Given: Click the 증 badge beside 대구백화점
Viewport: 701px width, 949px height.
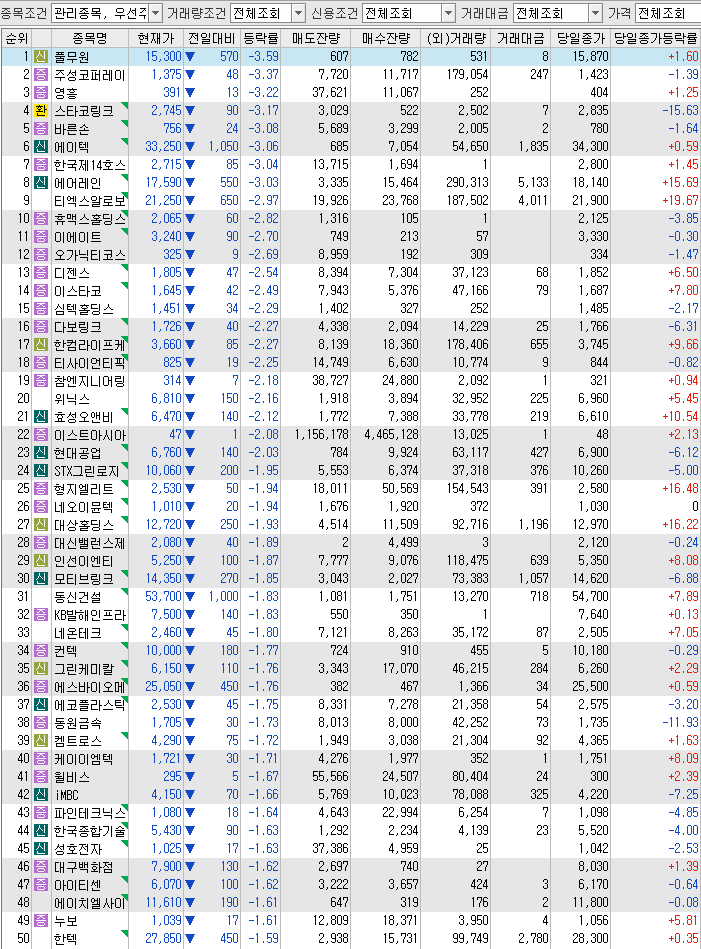Looking at the screenshot, I should point(40,866).
